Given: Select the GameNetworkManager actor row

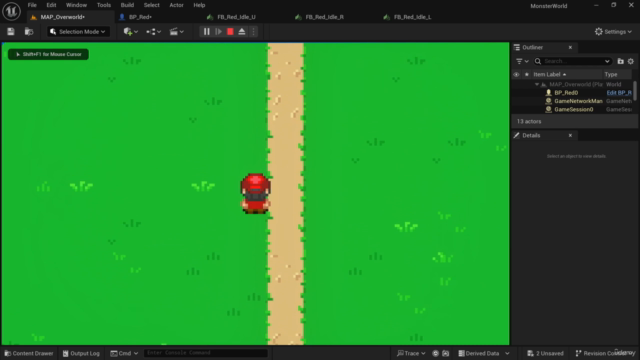Looking at the screenshot, I should pyautogui.click(x=572, y=101).
